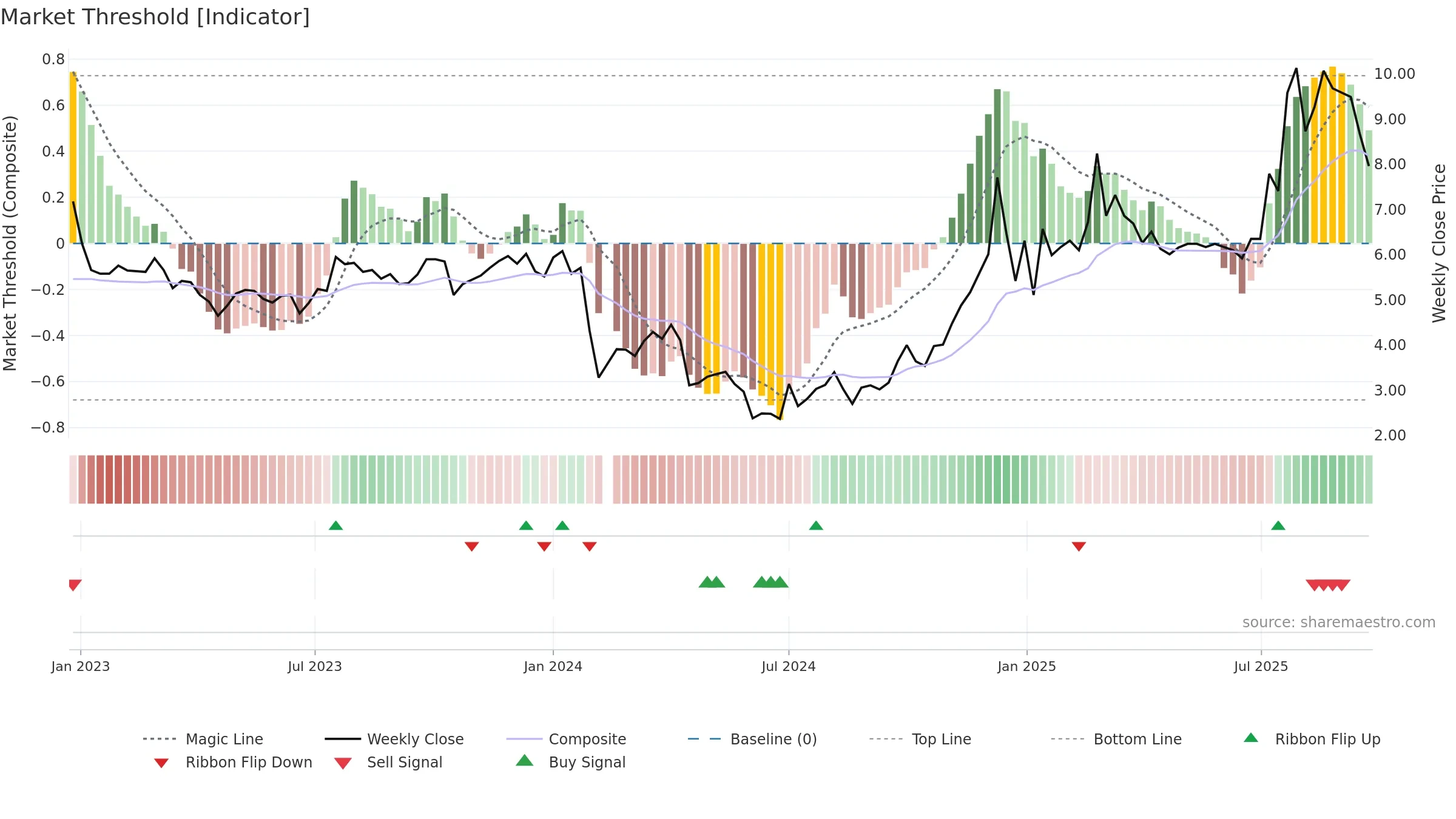Click the Jan 2023 x-axis label
The height and width of the screenshot is (819, 1456).
point(81,667)
